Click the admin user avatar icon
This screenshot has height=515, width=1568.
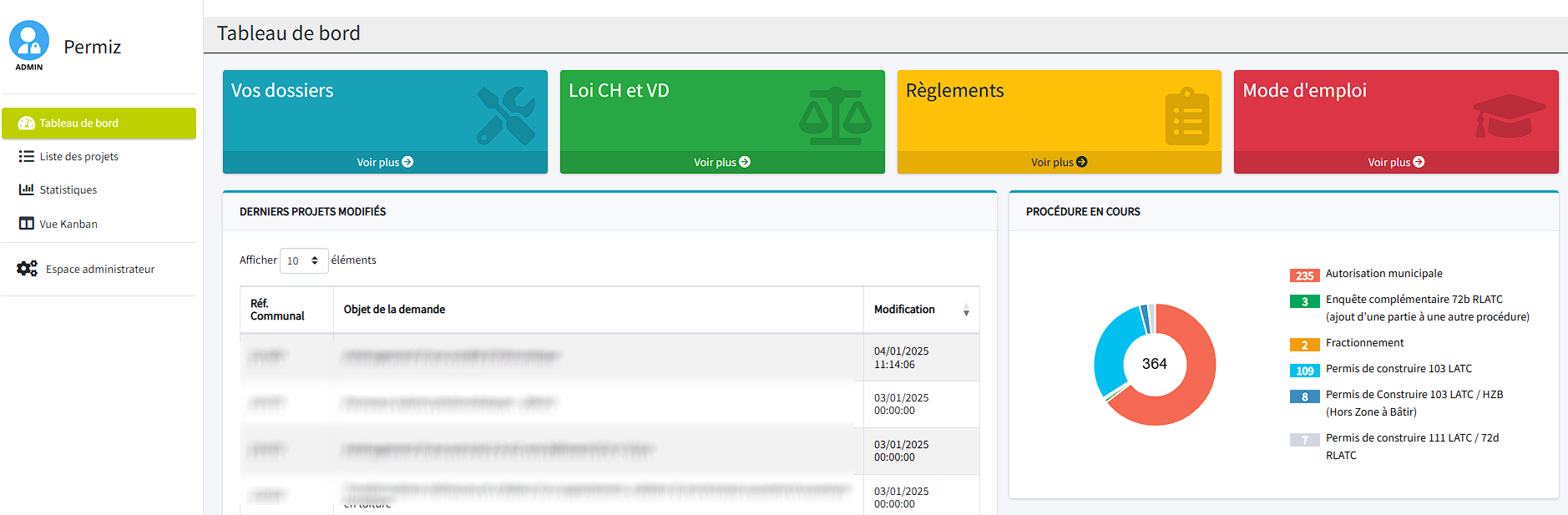(29, 40)
